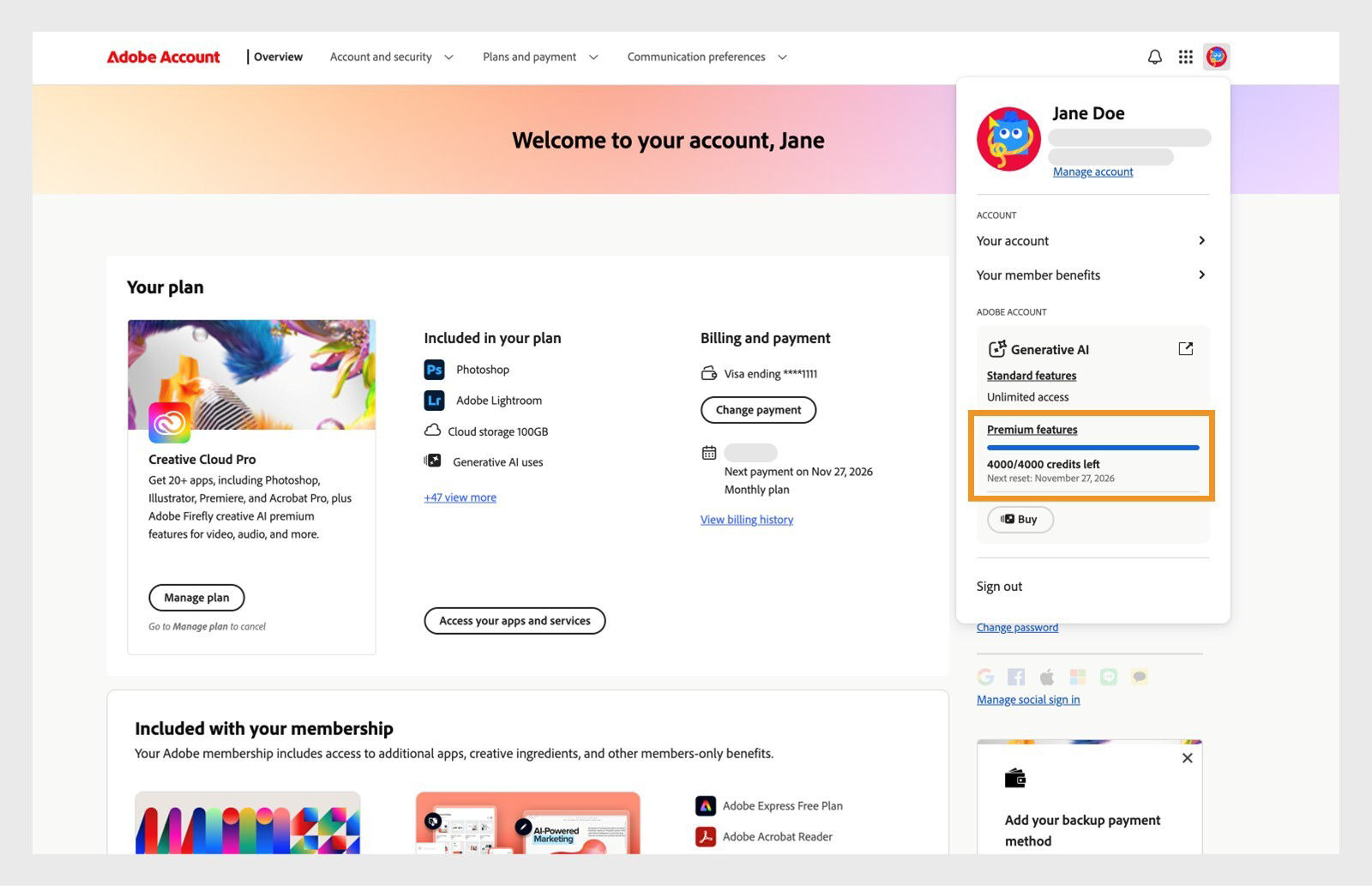This screenshot has width=1372, height=886.
Task: Dismiss the backup payment method card
Action: [1188, 758]
